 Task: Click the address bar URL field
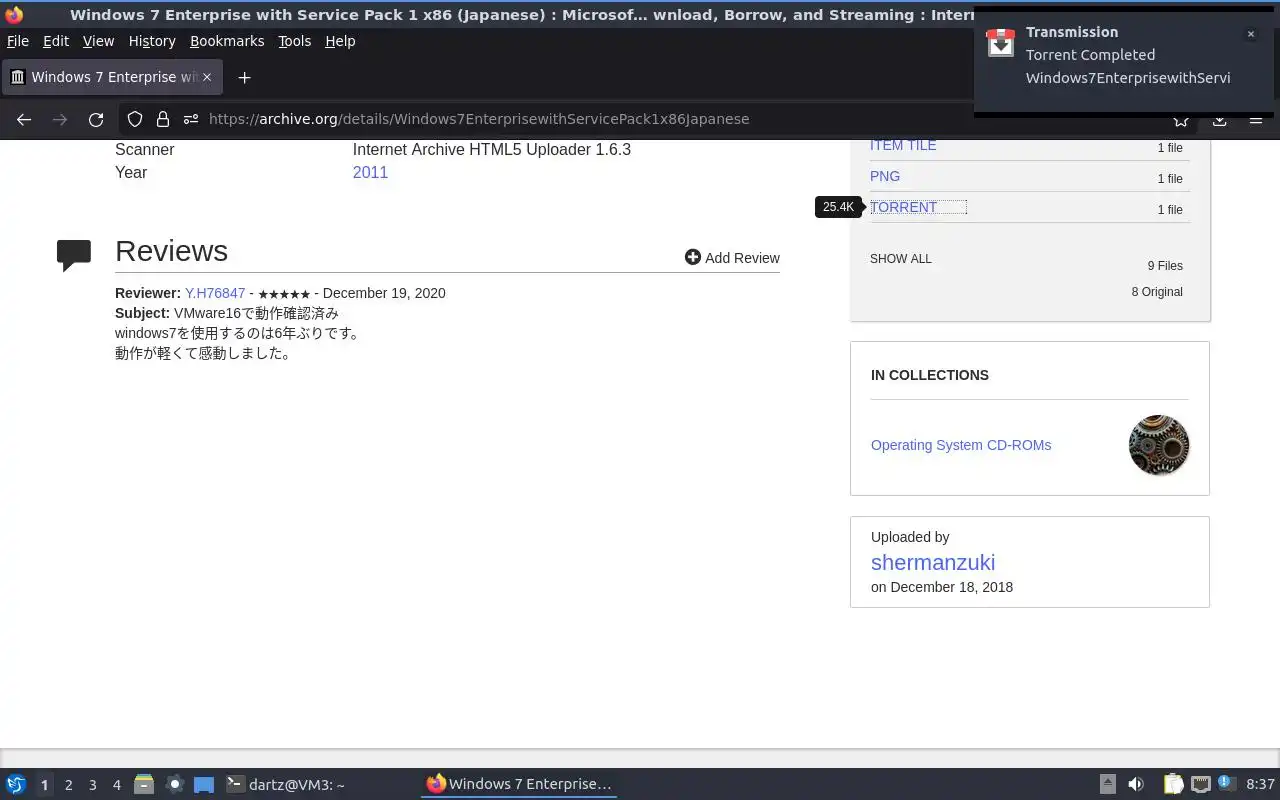[x=660, y=119]
